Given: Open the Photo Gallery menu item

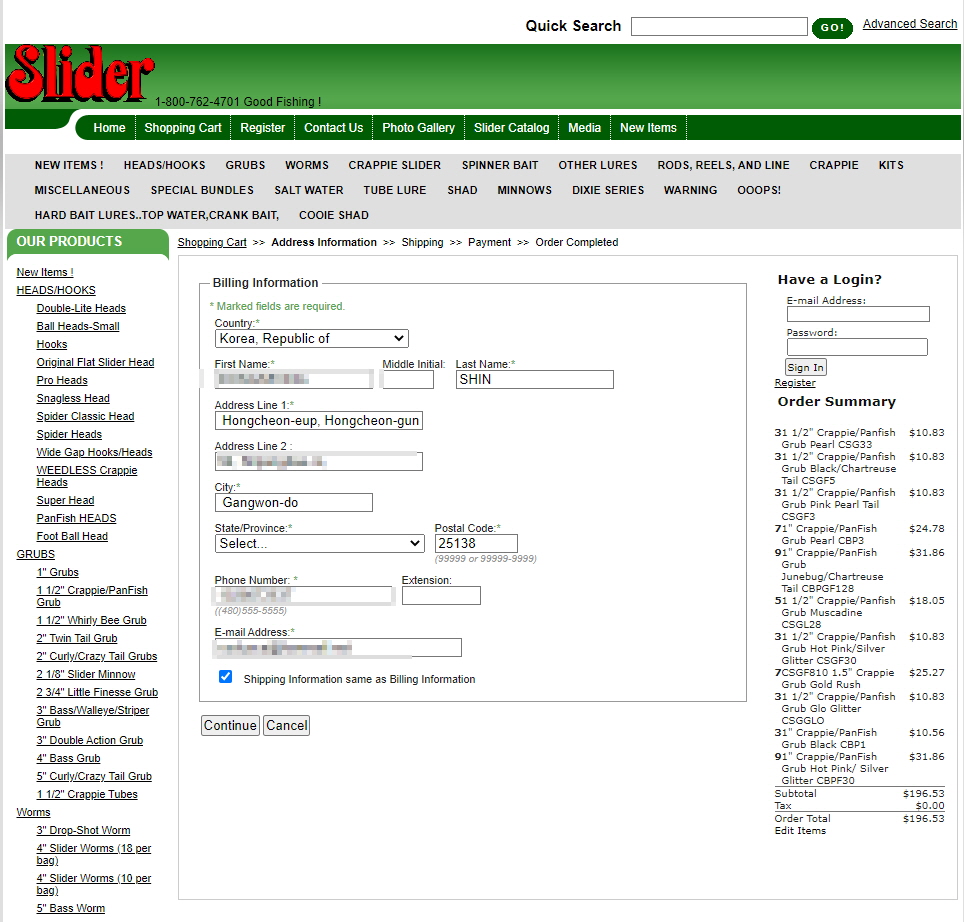Looking at the screenshot, I should point(418,128).
